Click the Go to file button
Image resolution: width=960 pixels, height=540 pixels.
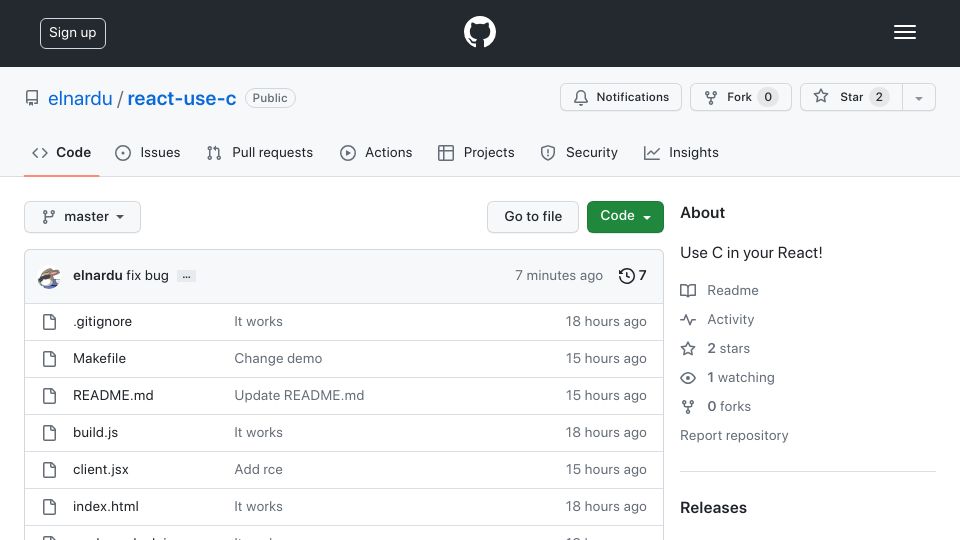tap(533, 217)
